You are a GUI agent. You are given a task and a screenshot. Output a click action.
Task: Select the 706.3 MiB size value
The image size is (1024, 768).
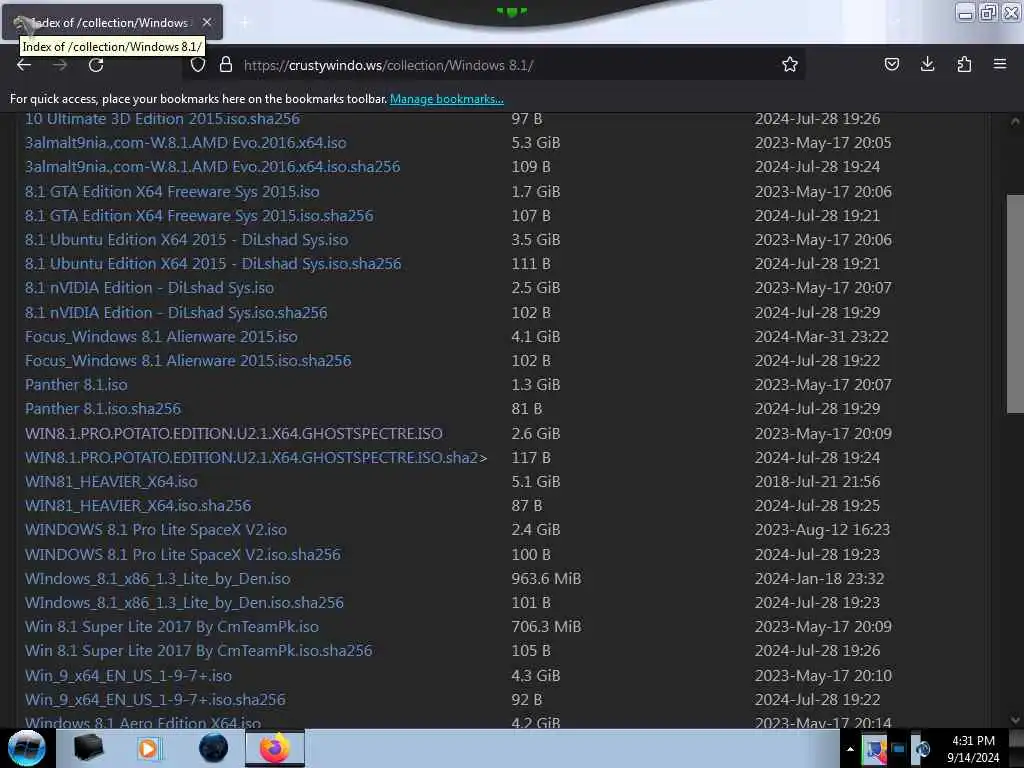point(546,627)
